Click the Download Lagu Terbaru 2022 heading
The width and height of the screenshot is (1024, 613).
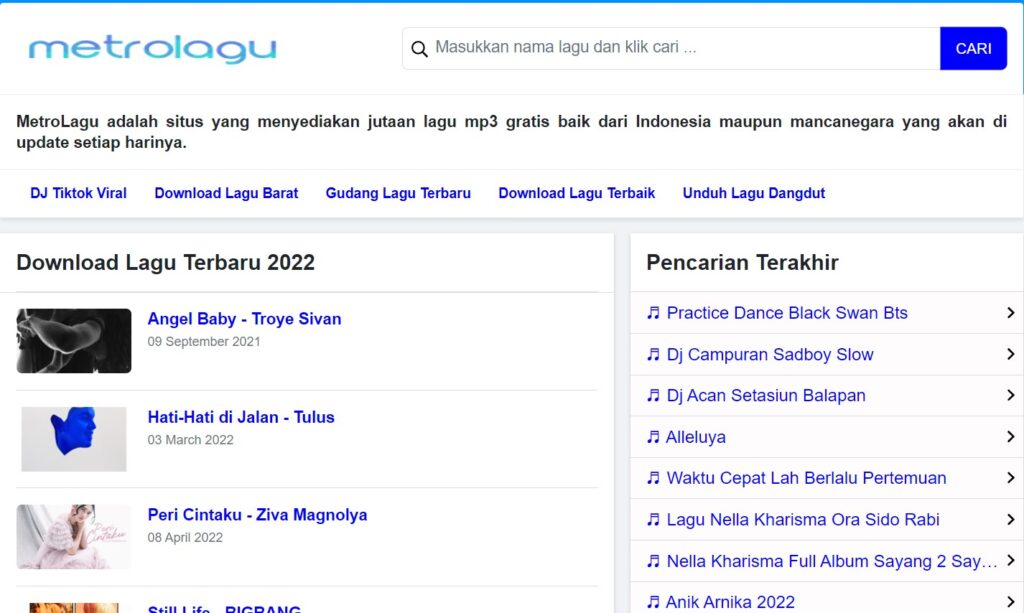(165, 262)
